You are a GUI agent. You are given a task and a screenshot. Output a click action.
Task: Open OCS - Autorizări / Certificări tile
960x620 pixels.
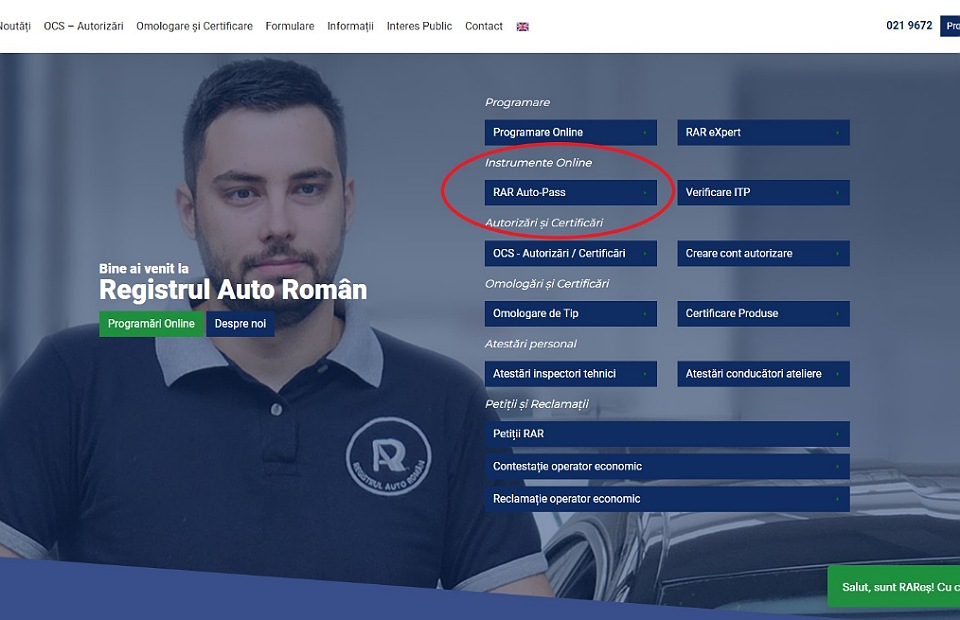(x=570, y=254)
